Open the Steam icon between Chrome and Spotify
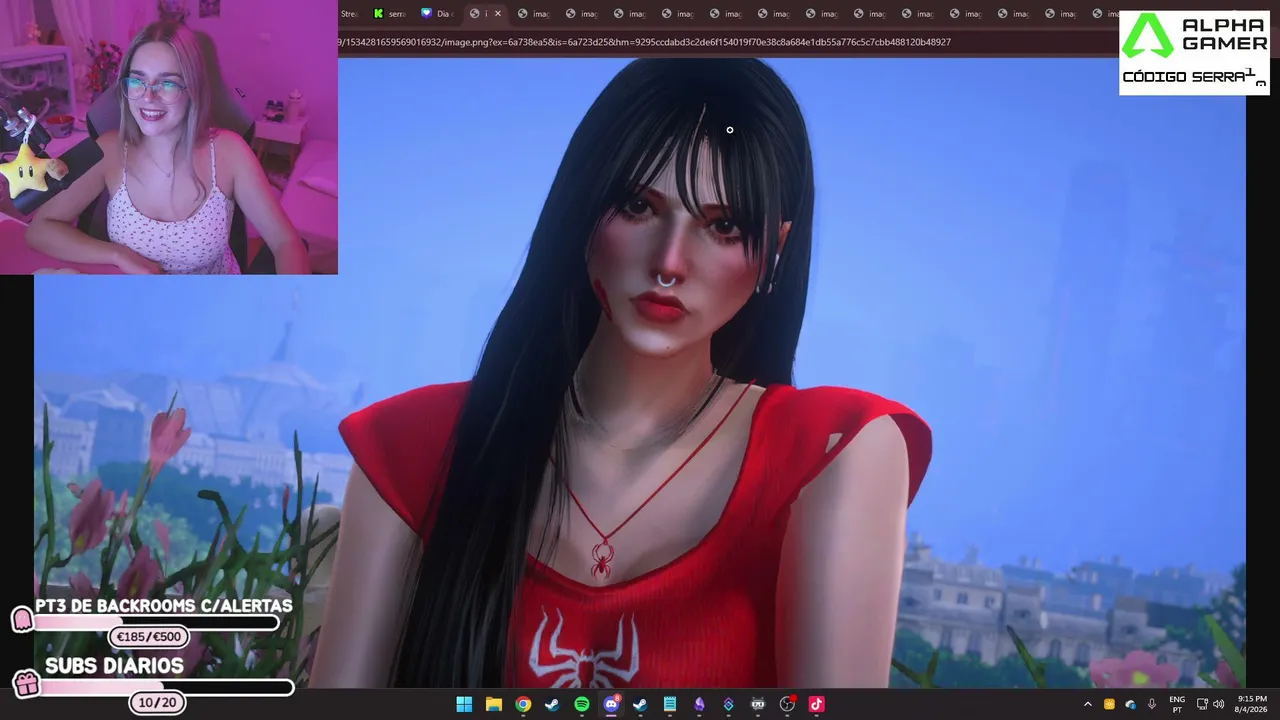 pyautogui.click(x=552, y=704)
